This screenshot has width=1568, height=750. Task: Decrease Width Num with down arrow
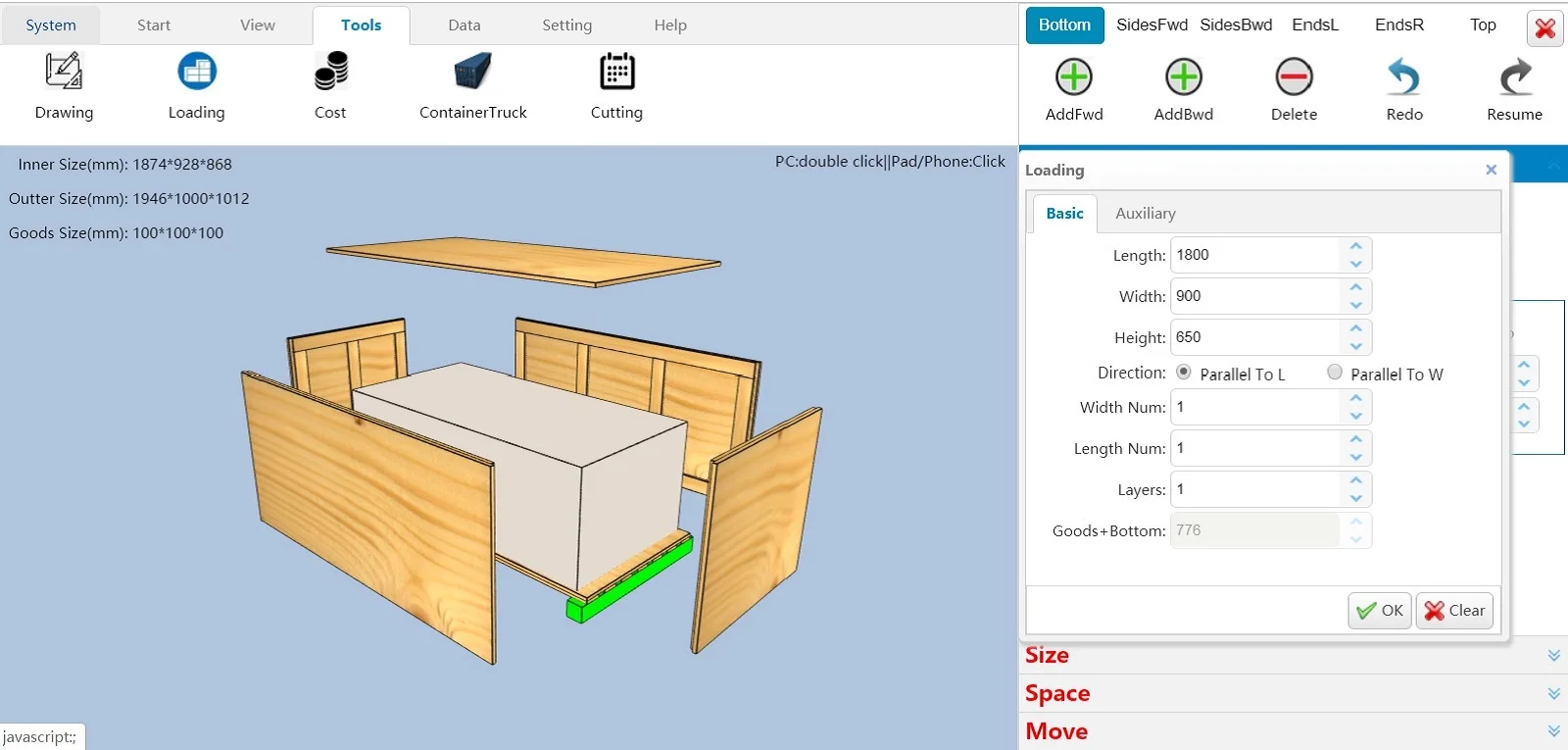coord(1355,416)
